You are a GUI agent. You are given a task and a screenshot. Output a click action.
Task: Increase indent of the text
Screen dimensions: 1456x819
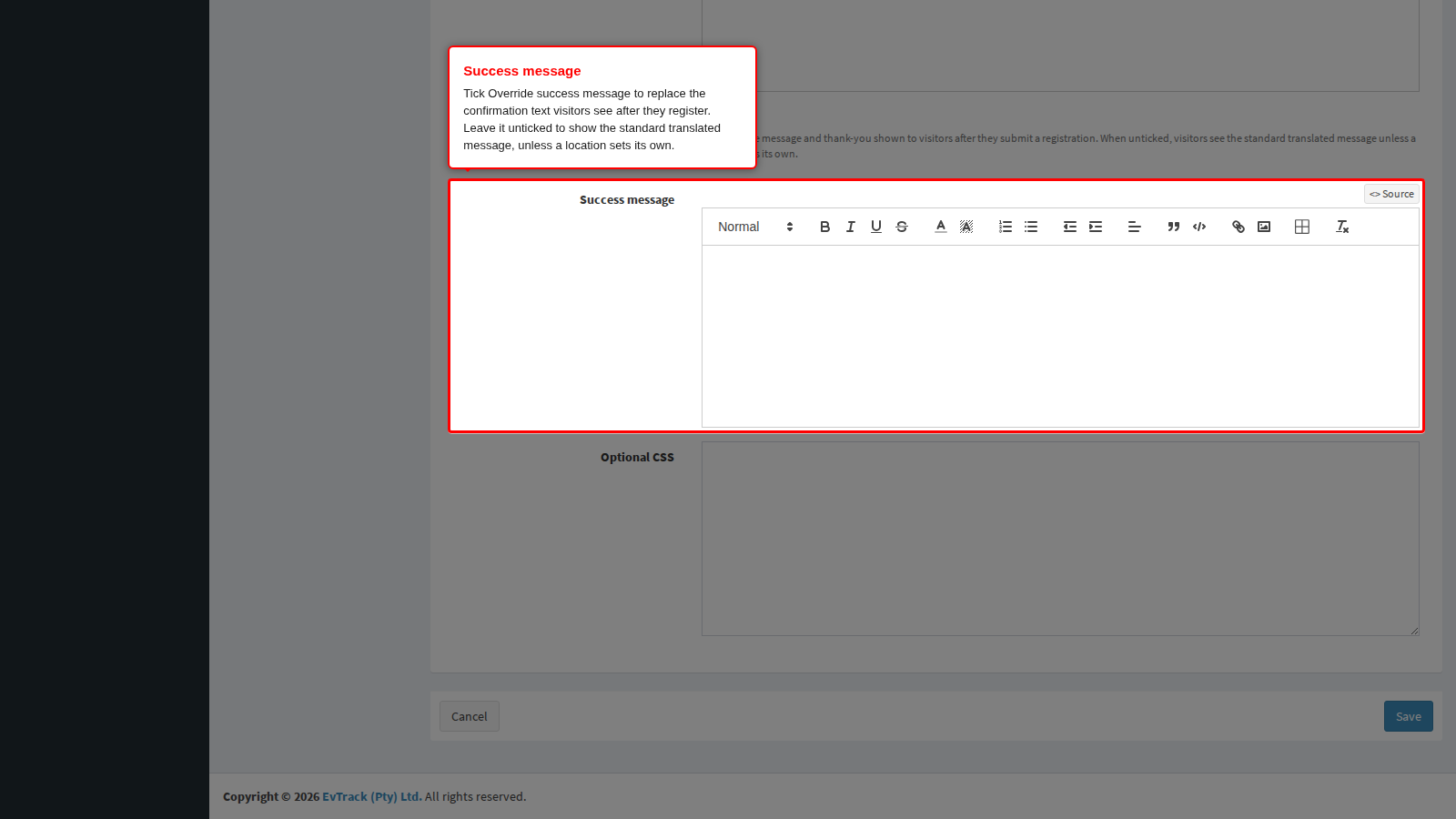(x=1095, y=227)
